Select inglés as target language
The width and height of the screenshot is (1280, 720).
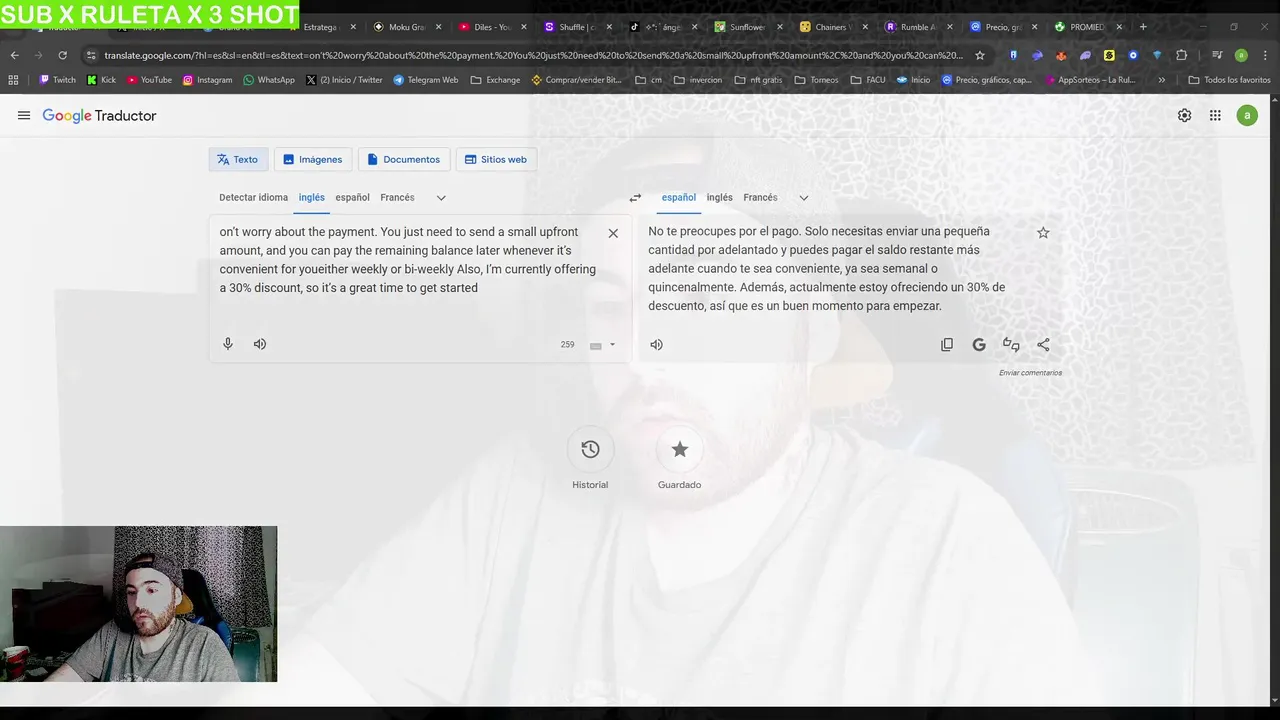pyautogui.click(x=719, y=198)
